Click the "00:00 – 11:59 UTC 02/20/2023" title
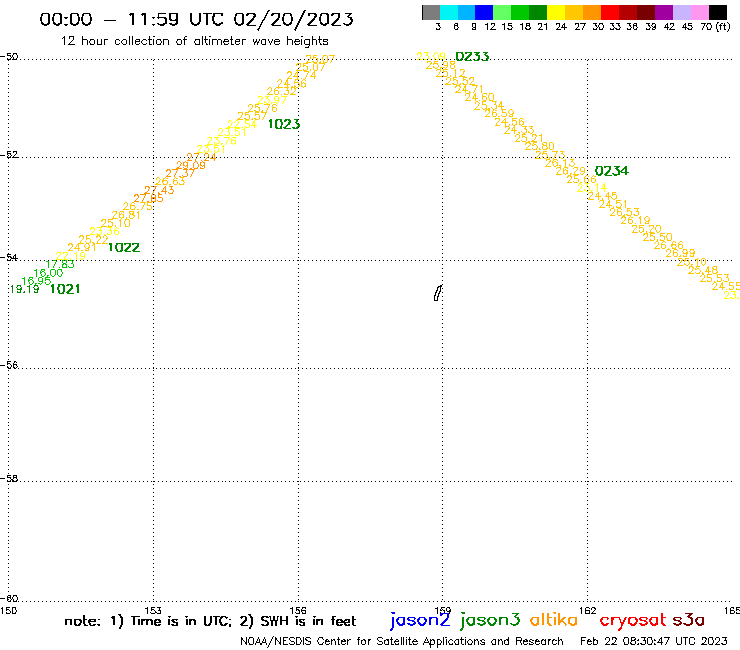 (196, 19)
